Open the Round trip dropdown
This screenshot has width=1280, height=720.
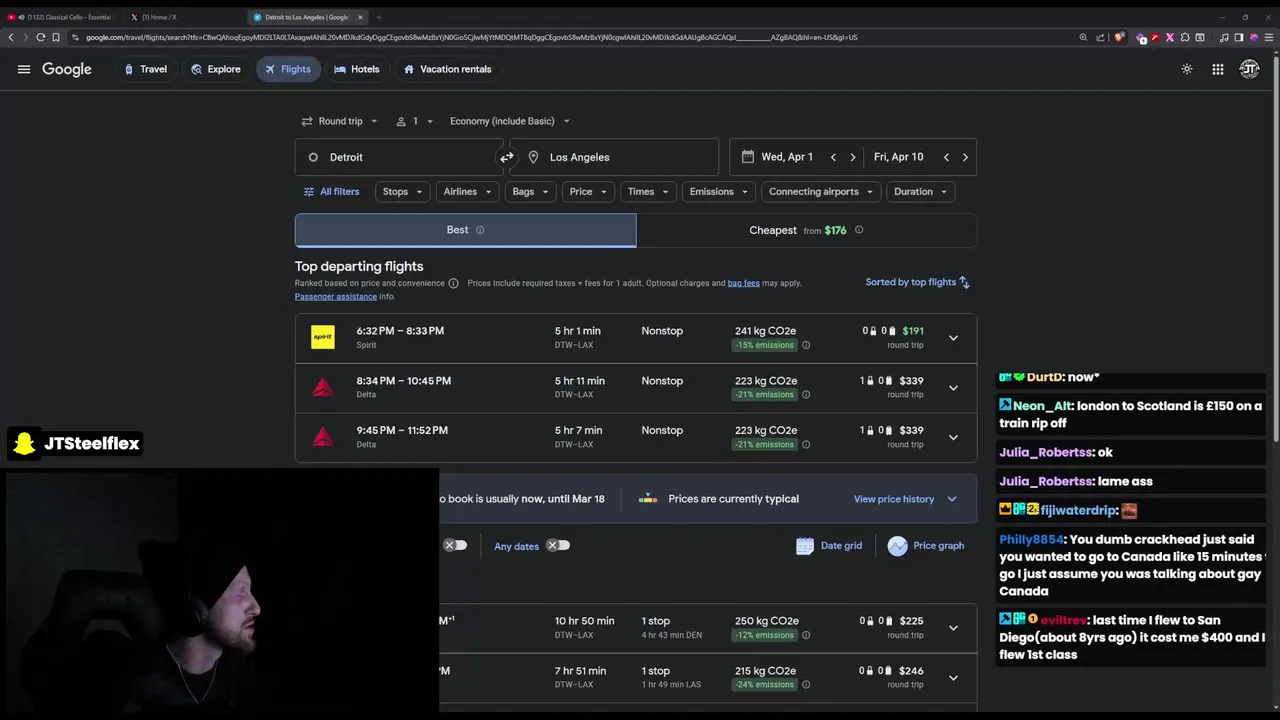340,121
